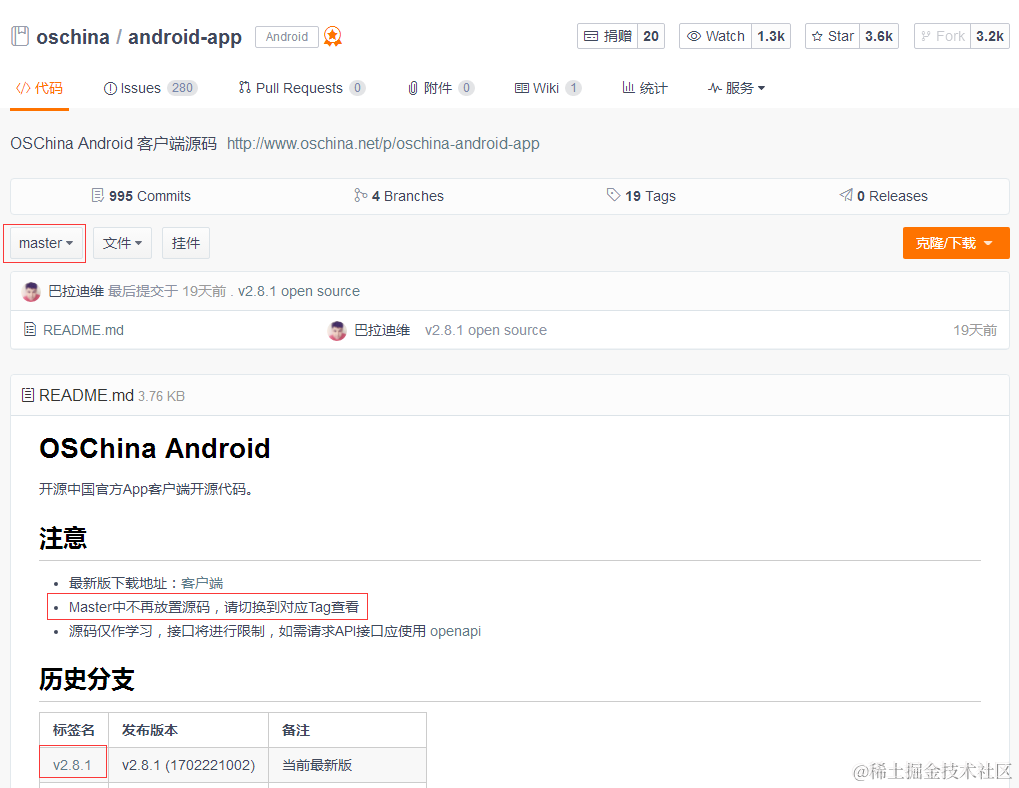1019x788 pixels.
Task: Click the commit author name in the latest commit bar
Action: tap(76, 291)
